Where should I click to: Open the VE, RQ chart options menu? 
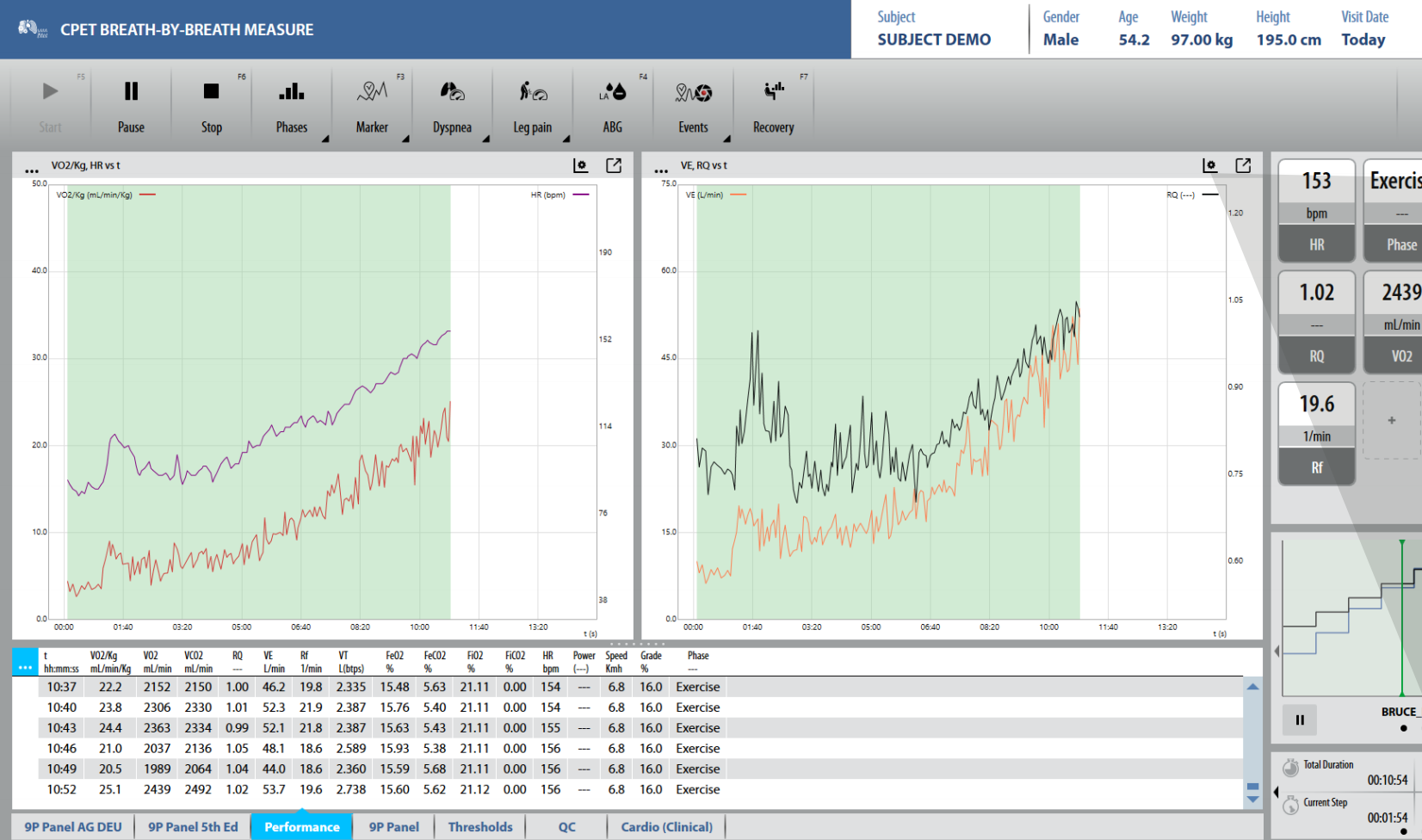(x=661, y=169)
